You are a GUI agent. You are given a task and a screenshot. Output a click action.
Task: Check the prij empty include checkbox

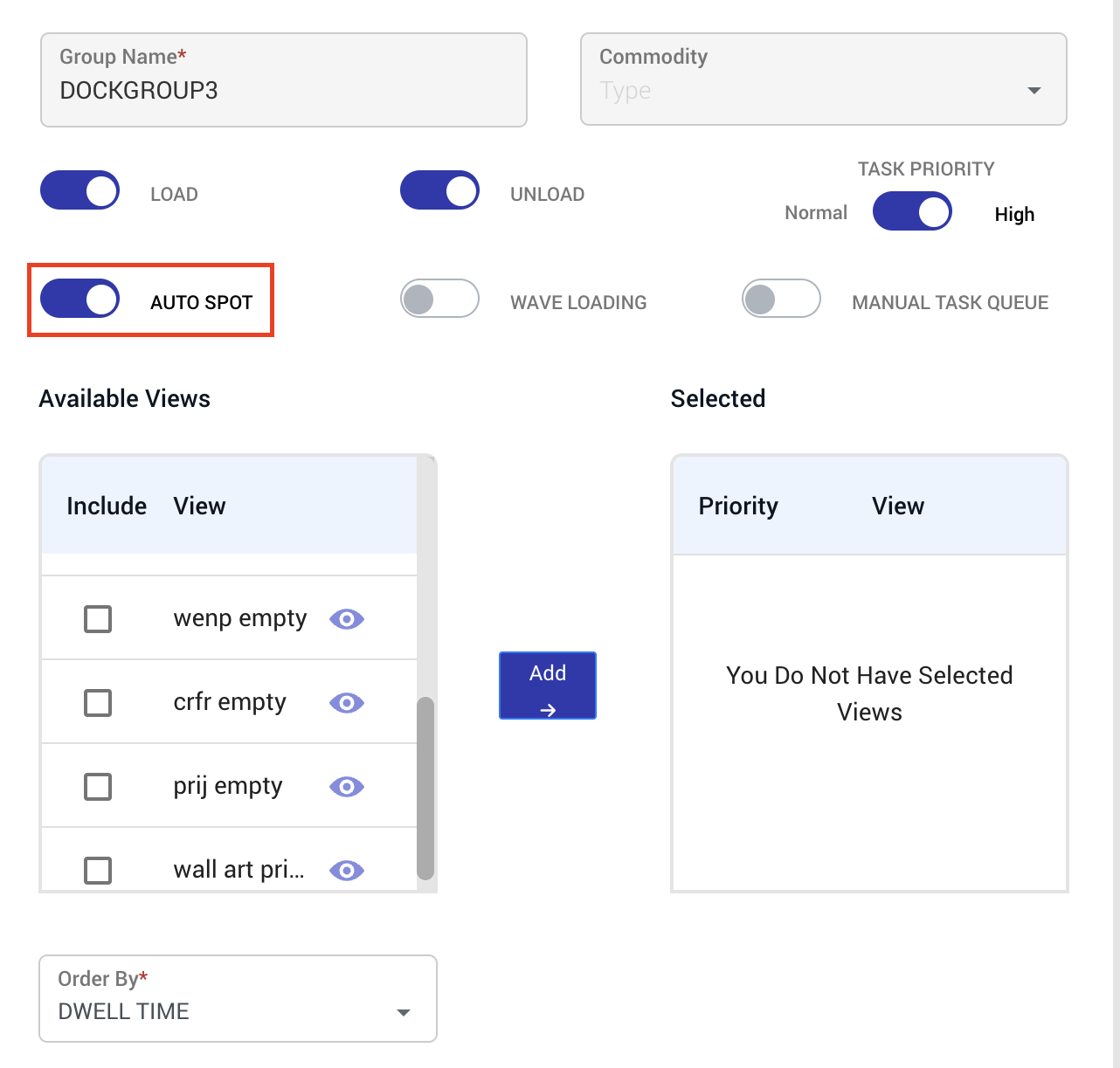(98, 787)
